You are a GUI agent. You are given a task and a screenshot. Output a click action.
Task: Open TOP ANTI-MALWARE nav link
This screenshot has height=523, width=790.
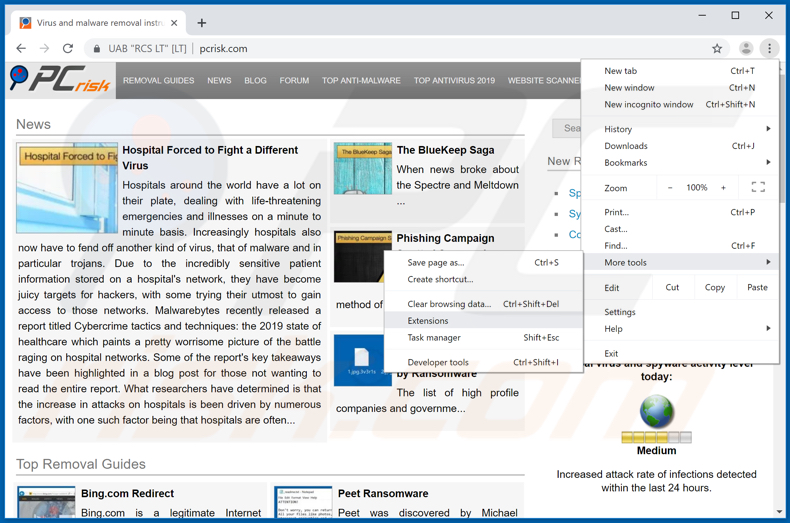coord(361,81)
